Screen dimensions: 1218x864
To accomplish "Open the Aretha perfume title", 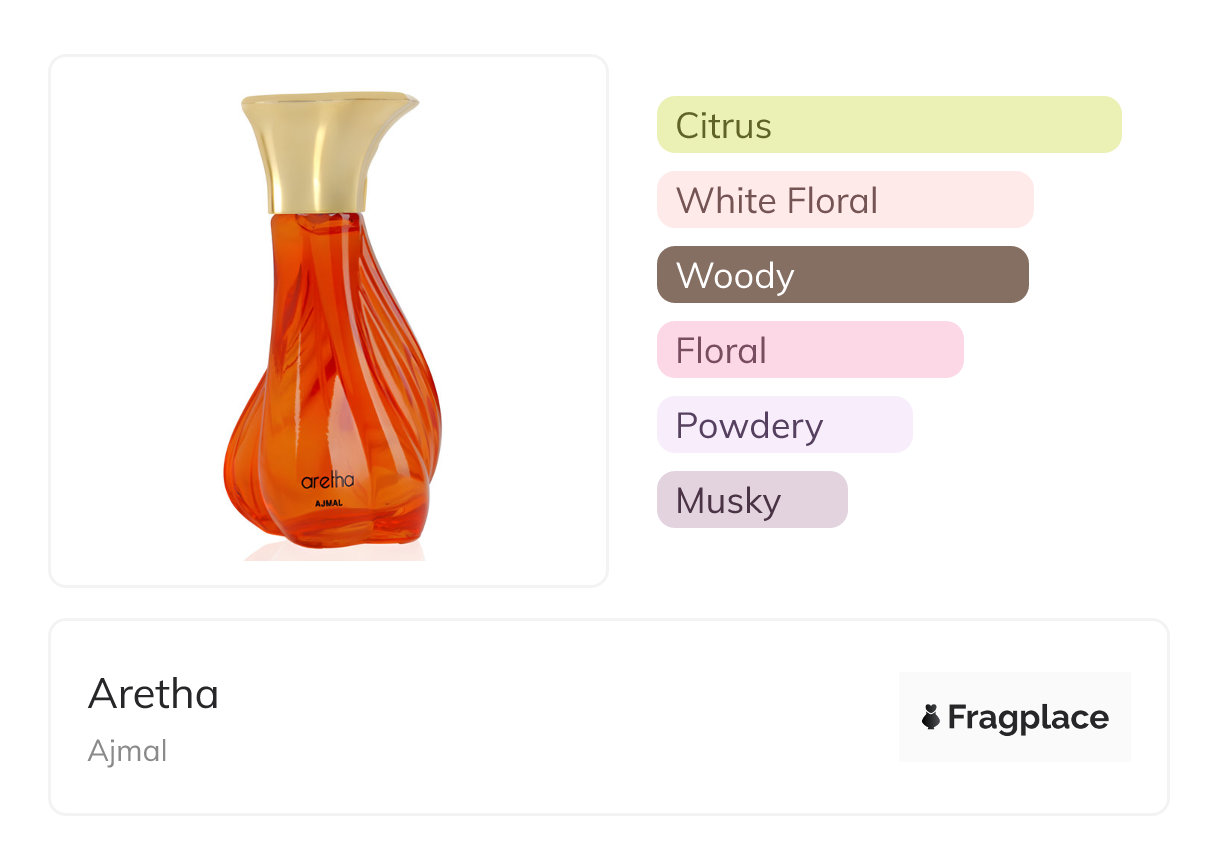I will click(153, 694).
